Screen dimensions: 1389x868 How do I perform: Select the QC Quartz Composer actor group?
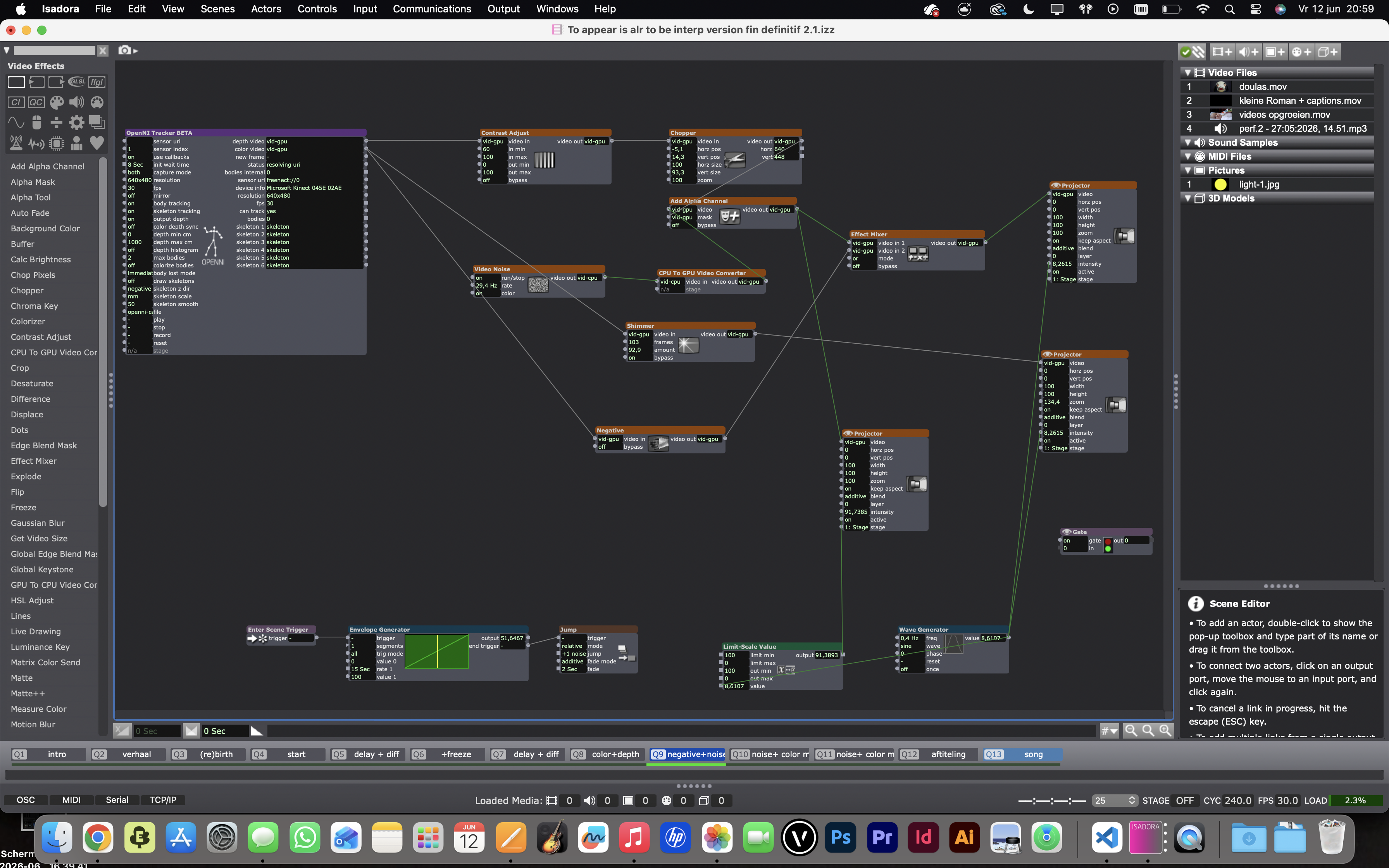[x=36, y=102]
